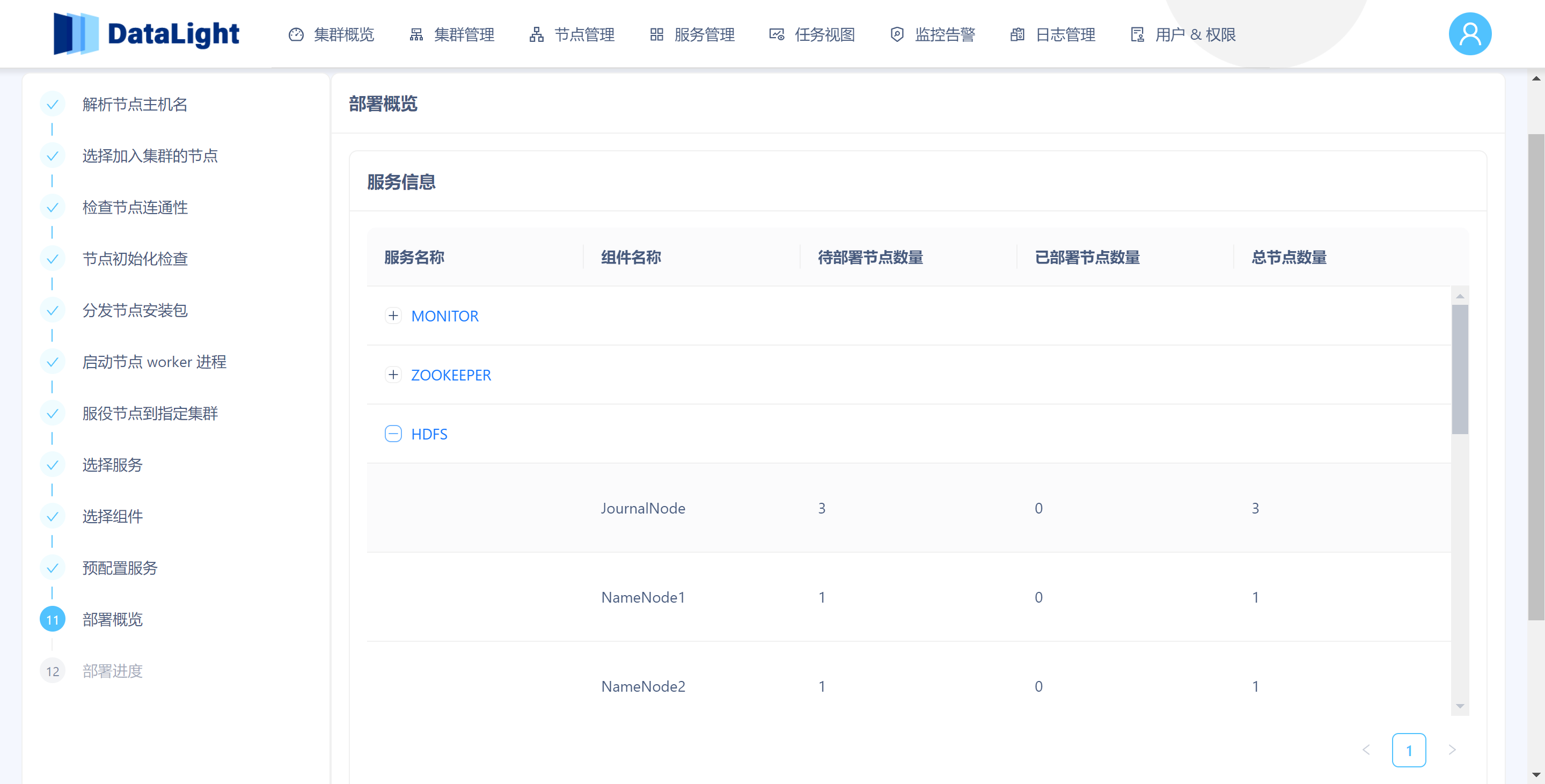Click the 总节点数量 column header

coord(1289,258)
